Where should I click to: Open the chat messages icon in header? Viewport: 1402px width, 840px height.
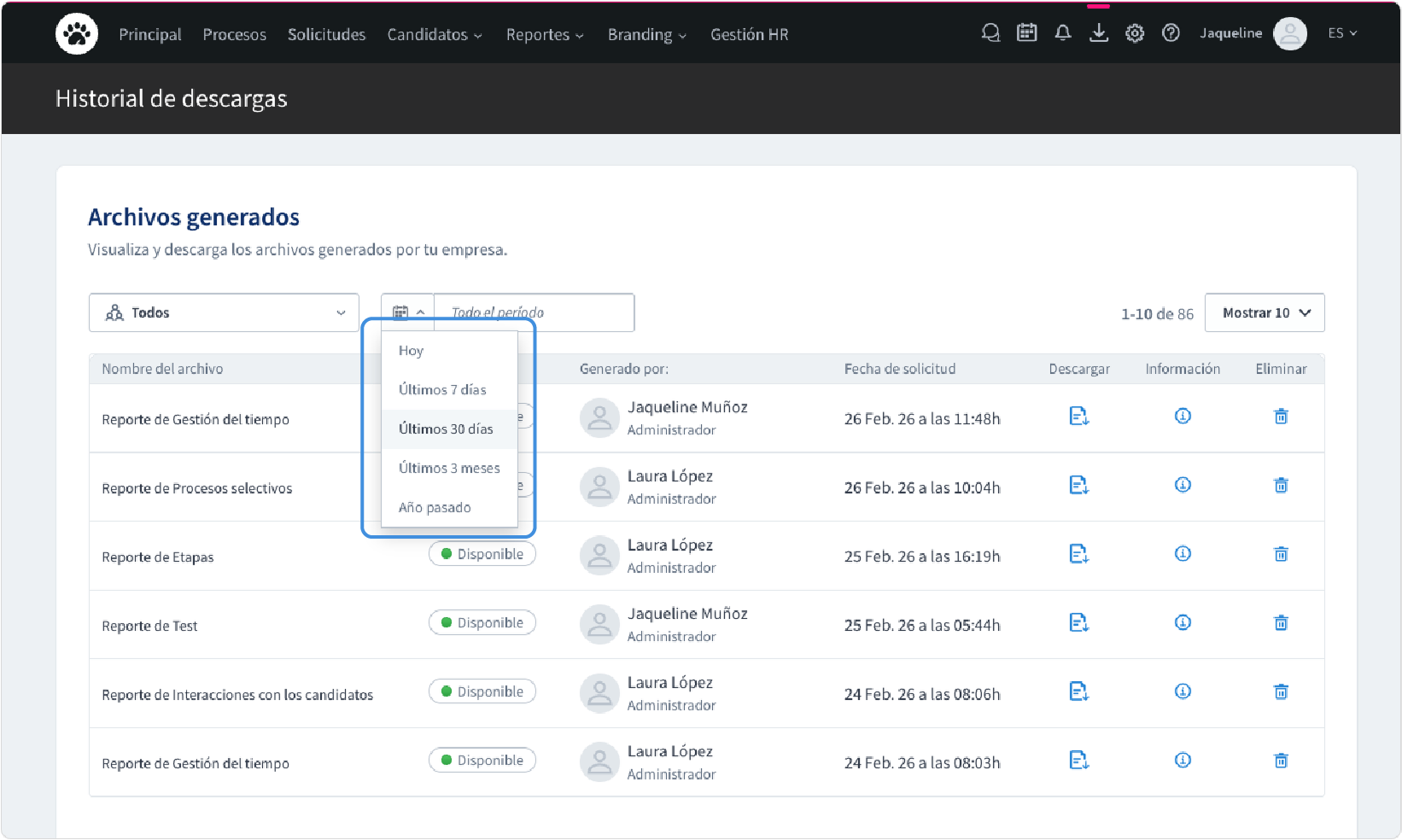coord(990,33)
